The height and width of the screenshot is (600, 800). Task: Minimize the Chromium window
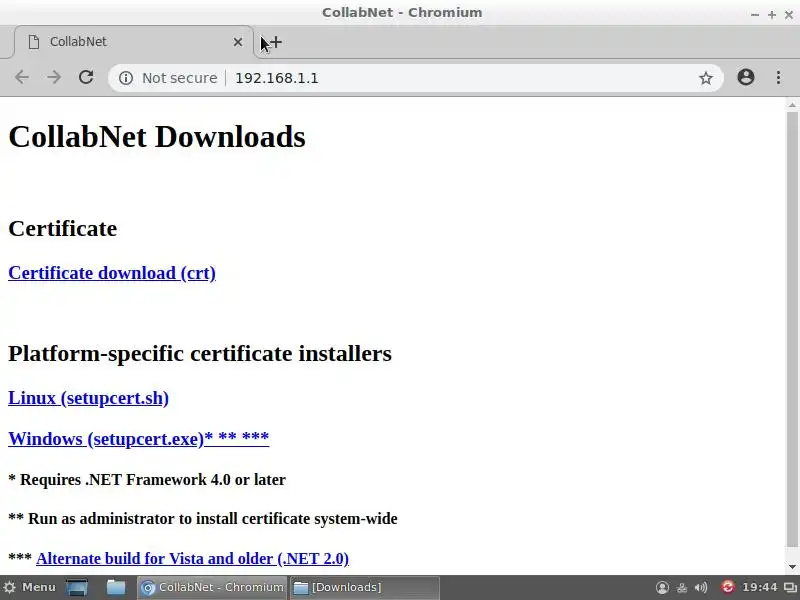[x=755, y=15]
